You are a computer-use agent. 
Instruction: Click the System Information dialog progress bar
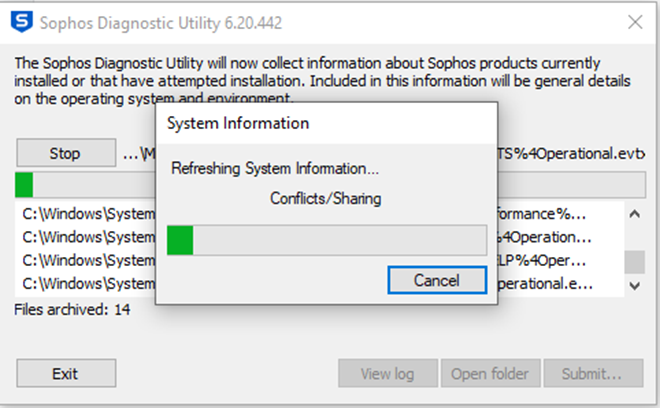click(x=326, y=240)
